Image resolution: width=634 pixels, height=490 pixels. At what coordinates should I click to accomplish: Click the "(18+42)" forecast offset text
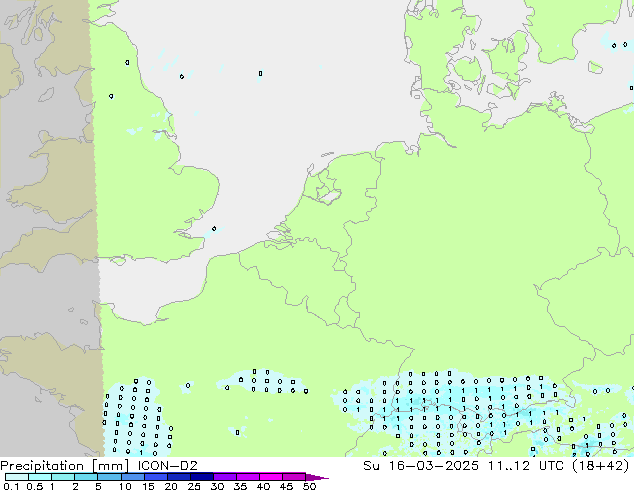601,466
